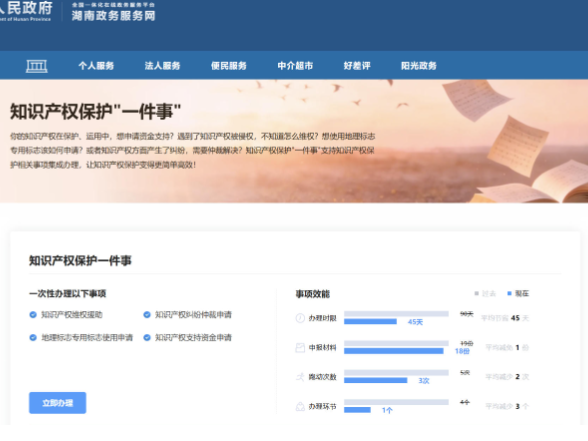Screen dimensions: 588x441
Task: Click the 18份 value label
Action: point(462,351)
